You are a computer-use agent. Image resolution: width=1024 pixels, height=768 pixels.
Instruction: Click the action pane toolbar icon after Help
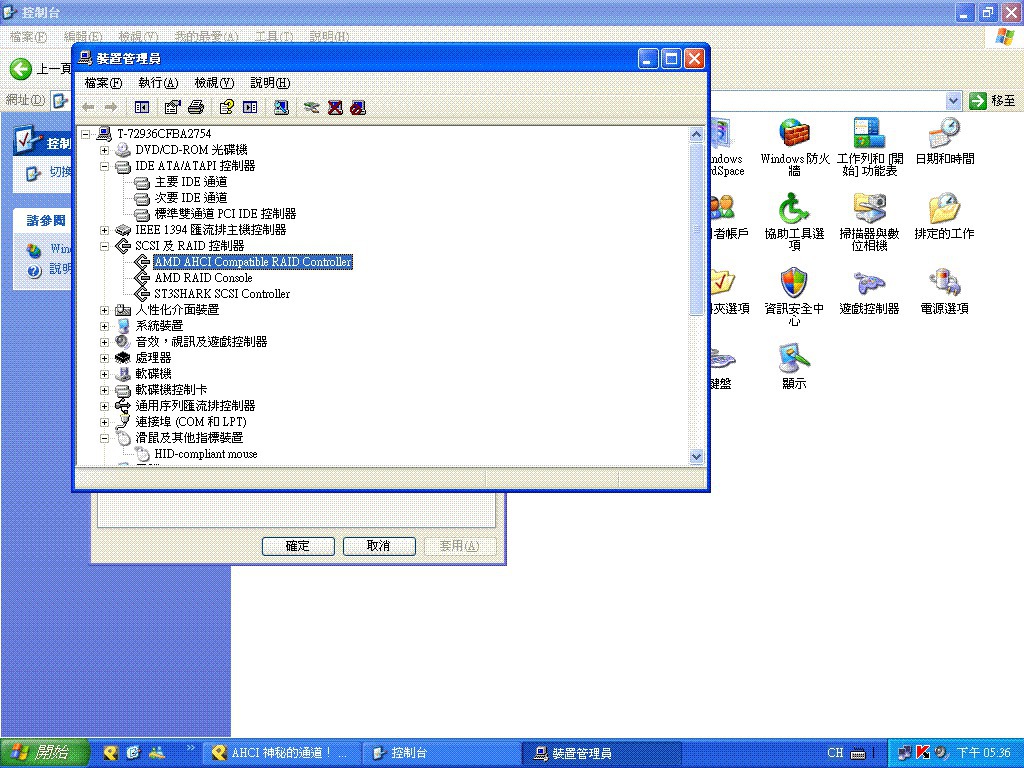(x=250, y=107)
